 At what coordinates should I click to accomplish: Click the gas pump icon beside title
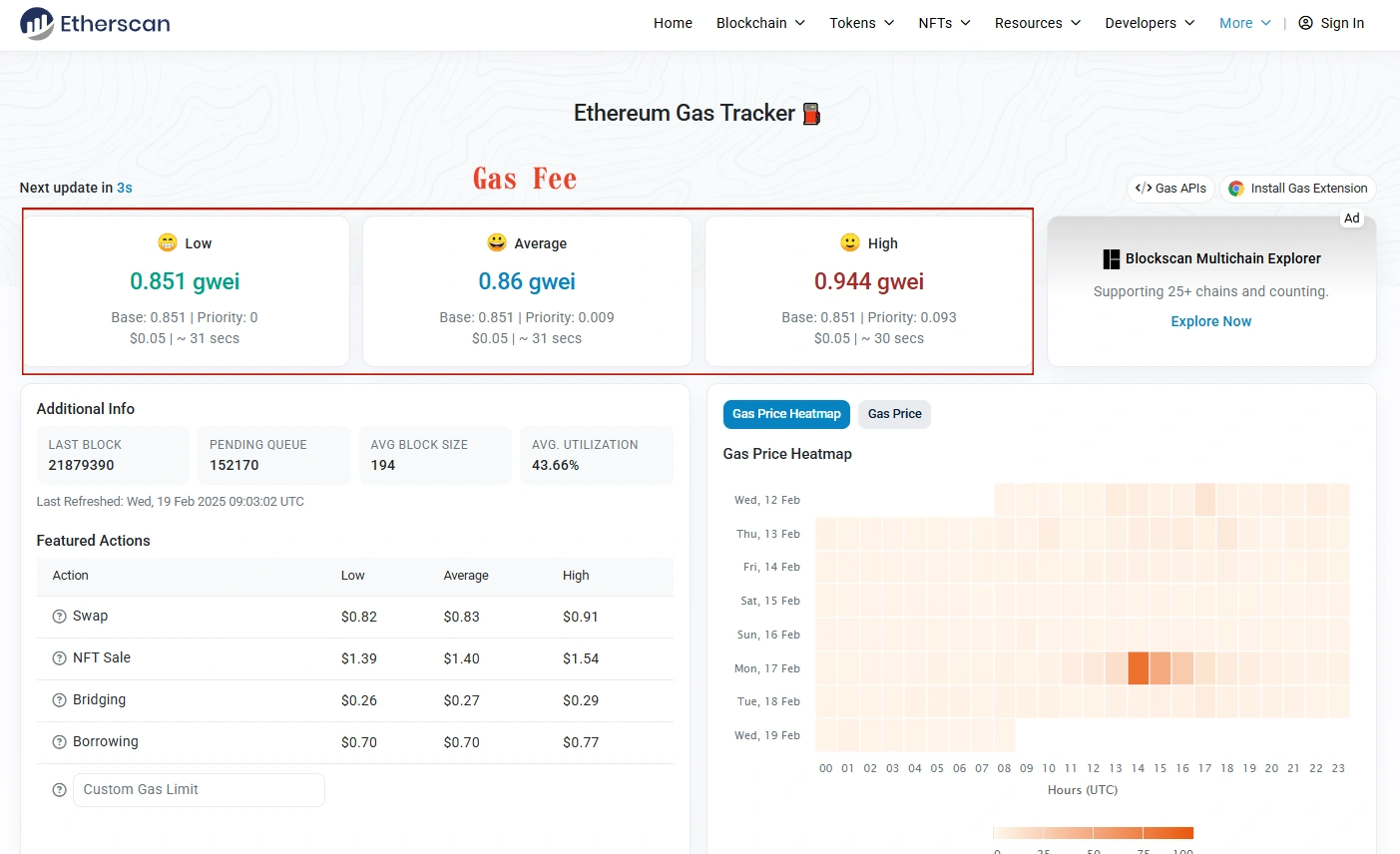pyautogui.click(x=811, y=114)
